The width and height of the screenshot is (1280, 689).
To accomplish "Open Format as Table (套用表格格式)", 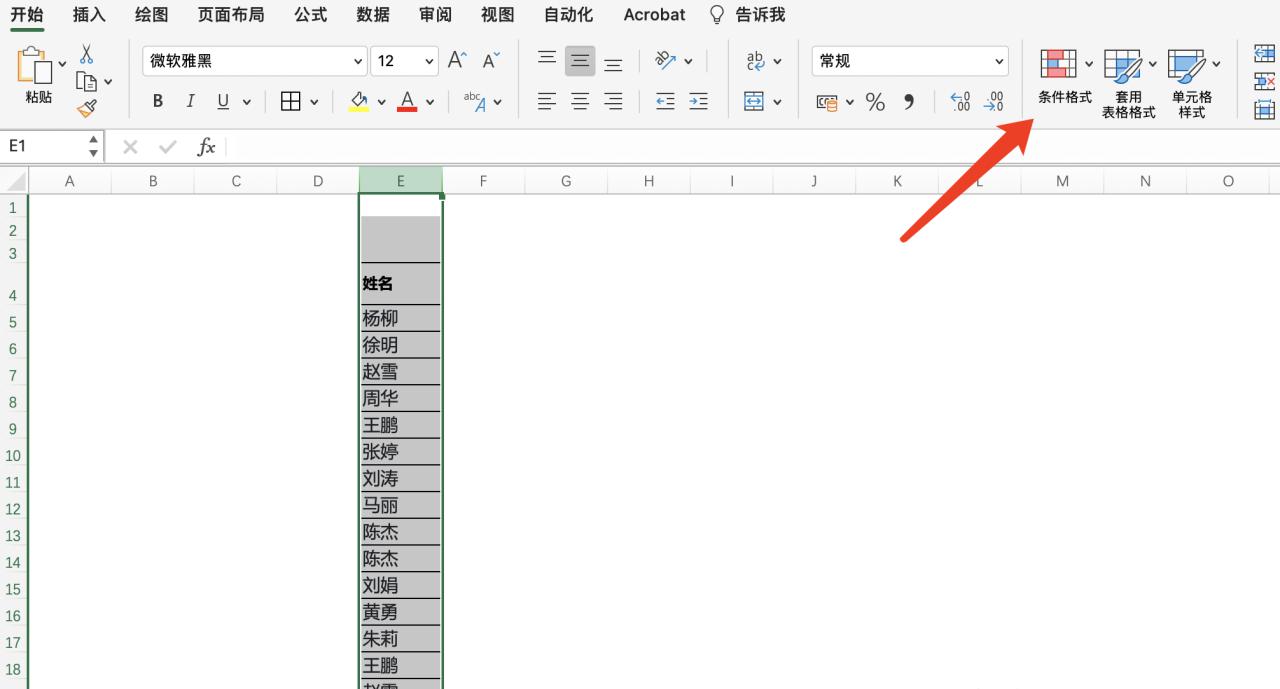I will point(1128,83).
